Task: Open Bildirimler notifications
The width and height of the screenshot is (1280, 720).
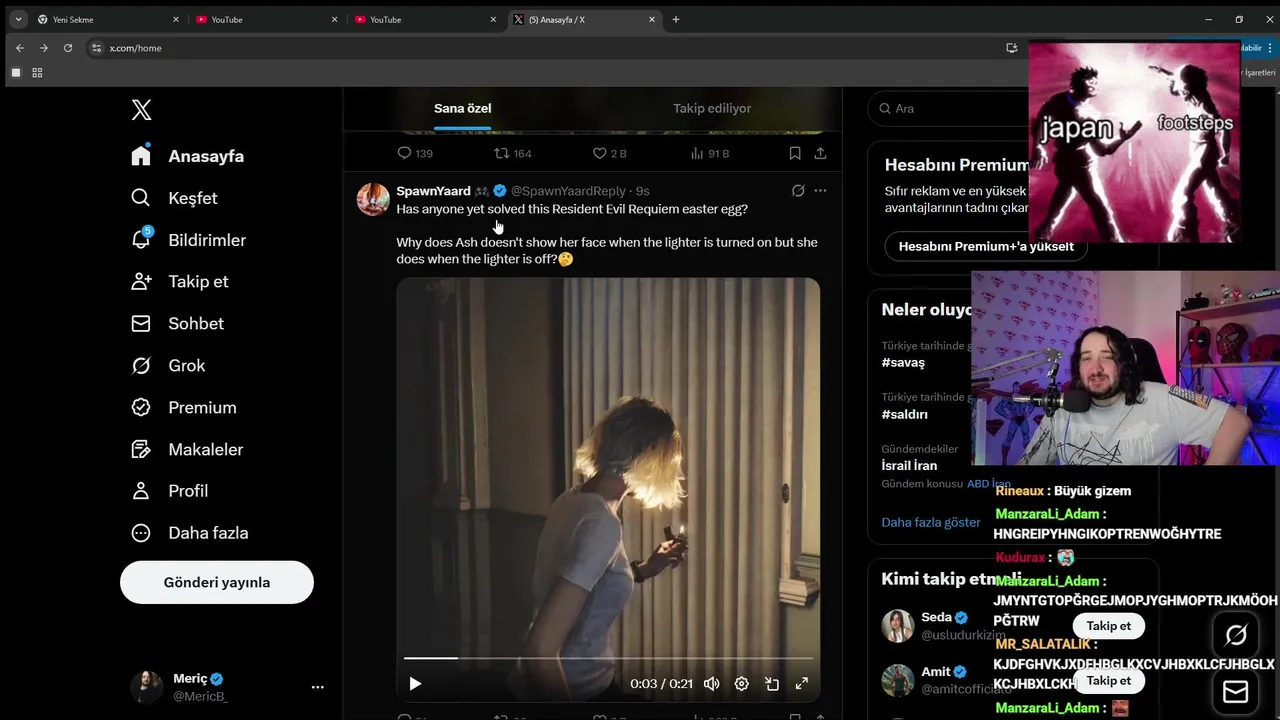Action: [188, 240]
